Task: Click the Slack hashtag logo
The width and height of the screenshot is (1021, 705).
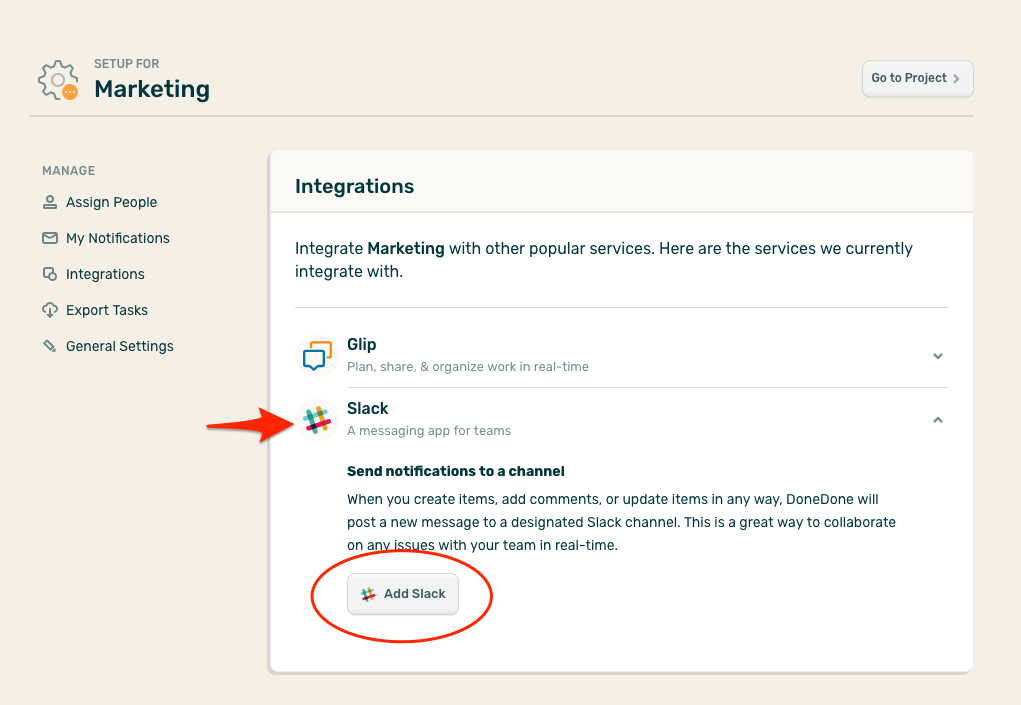Action: 317,420
